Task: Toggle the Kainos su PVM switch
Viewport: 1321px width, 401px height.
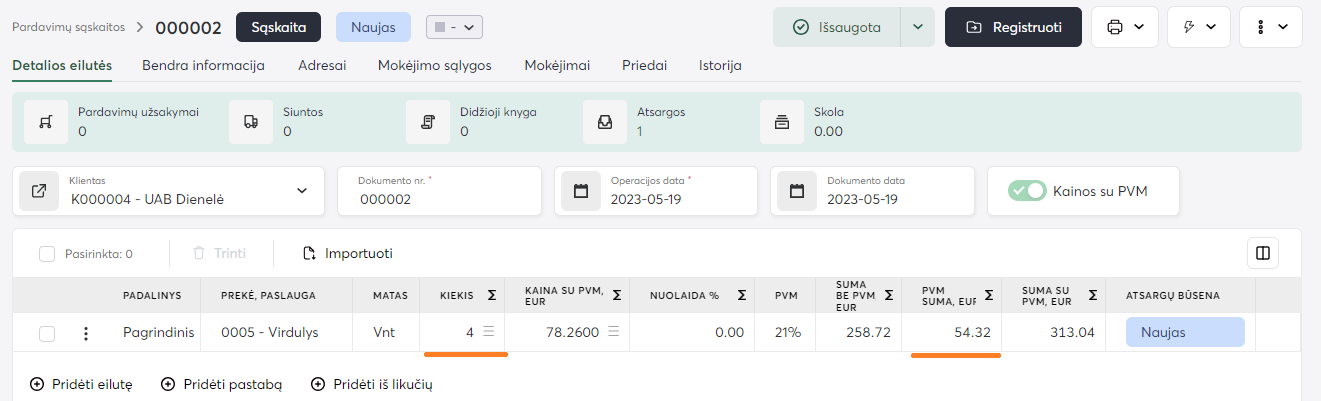Action: click(1027, 190)
